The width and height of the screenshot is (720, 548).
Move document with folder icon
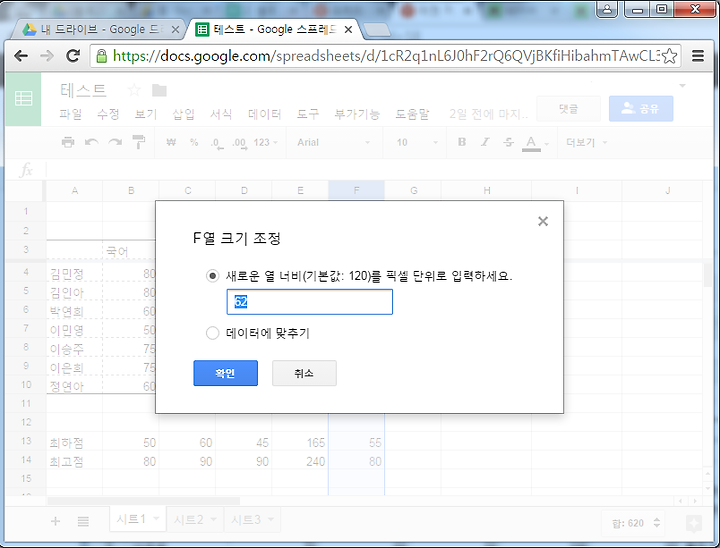pos(159,90)
